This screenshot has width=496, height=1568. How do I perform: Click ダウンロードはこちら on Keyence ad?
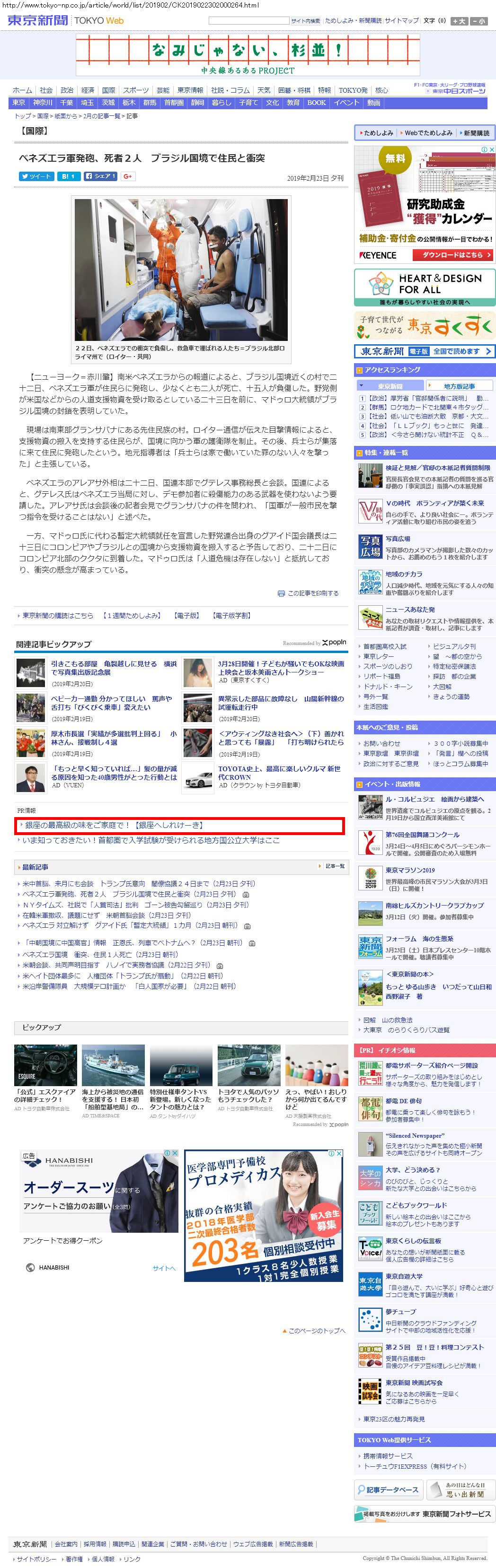tap(453, 255)
